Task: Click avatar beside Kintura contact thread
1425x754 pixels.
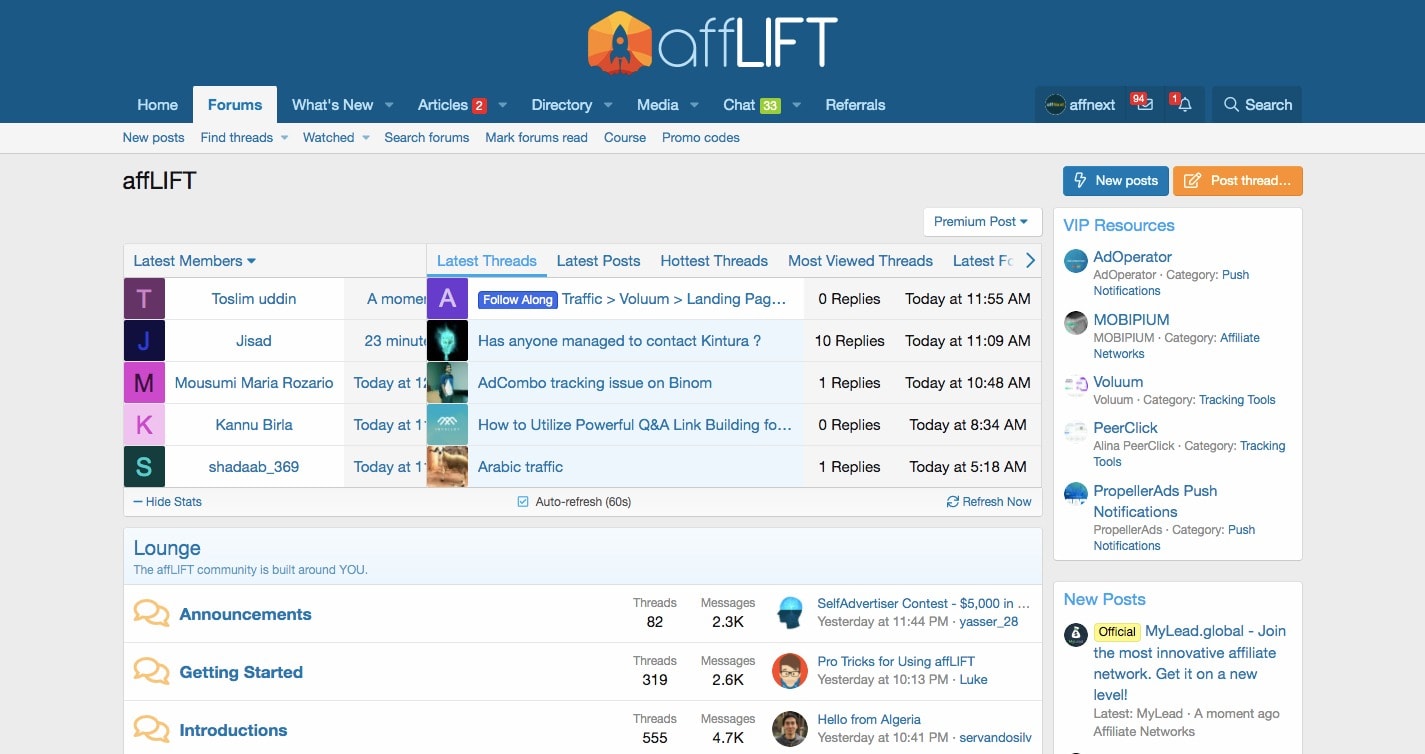Action: (447, 340)
